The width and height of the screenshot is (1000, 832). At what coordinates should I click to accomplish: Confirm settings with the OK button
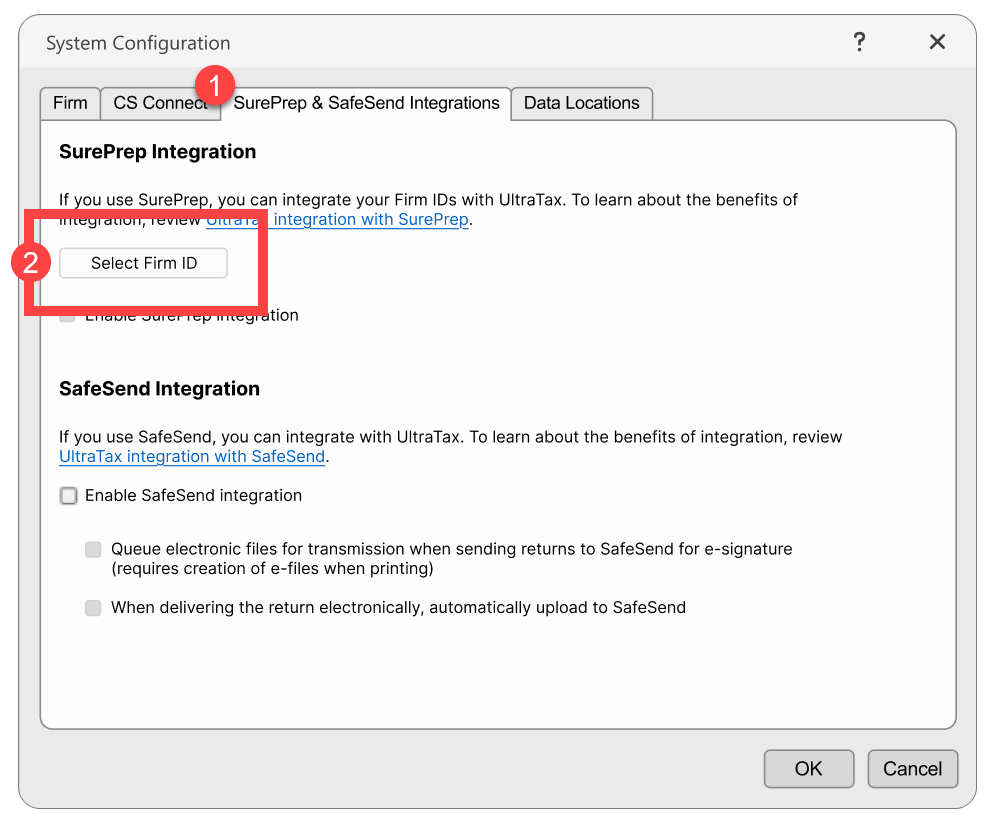(808, 769)
